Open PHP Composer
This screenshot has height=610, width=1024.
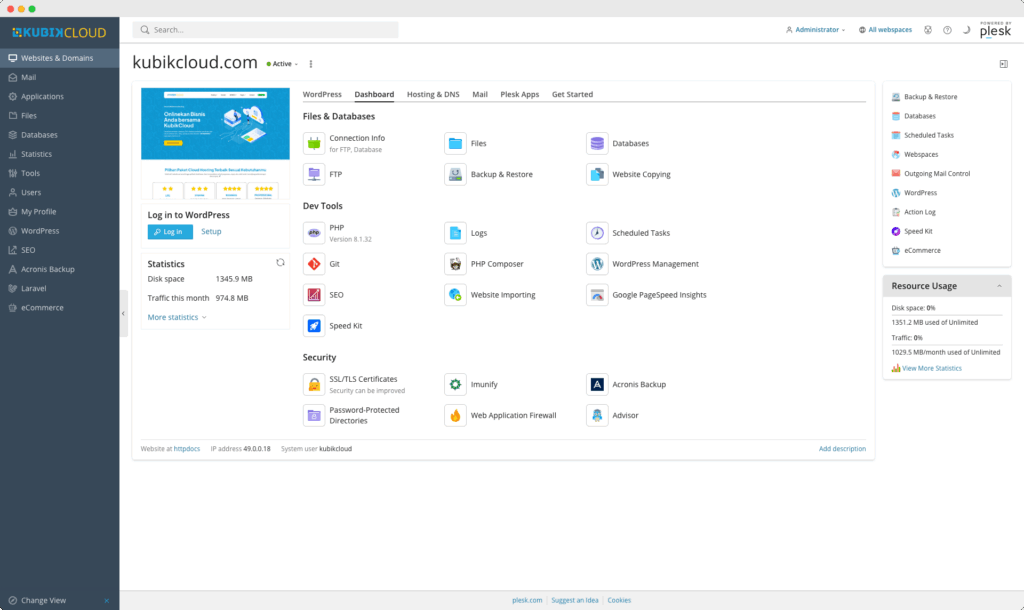tap(484, 264)
